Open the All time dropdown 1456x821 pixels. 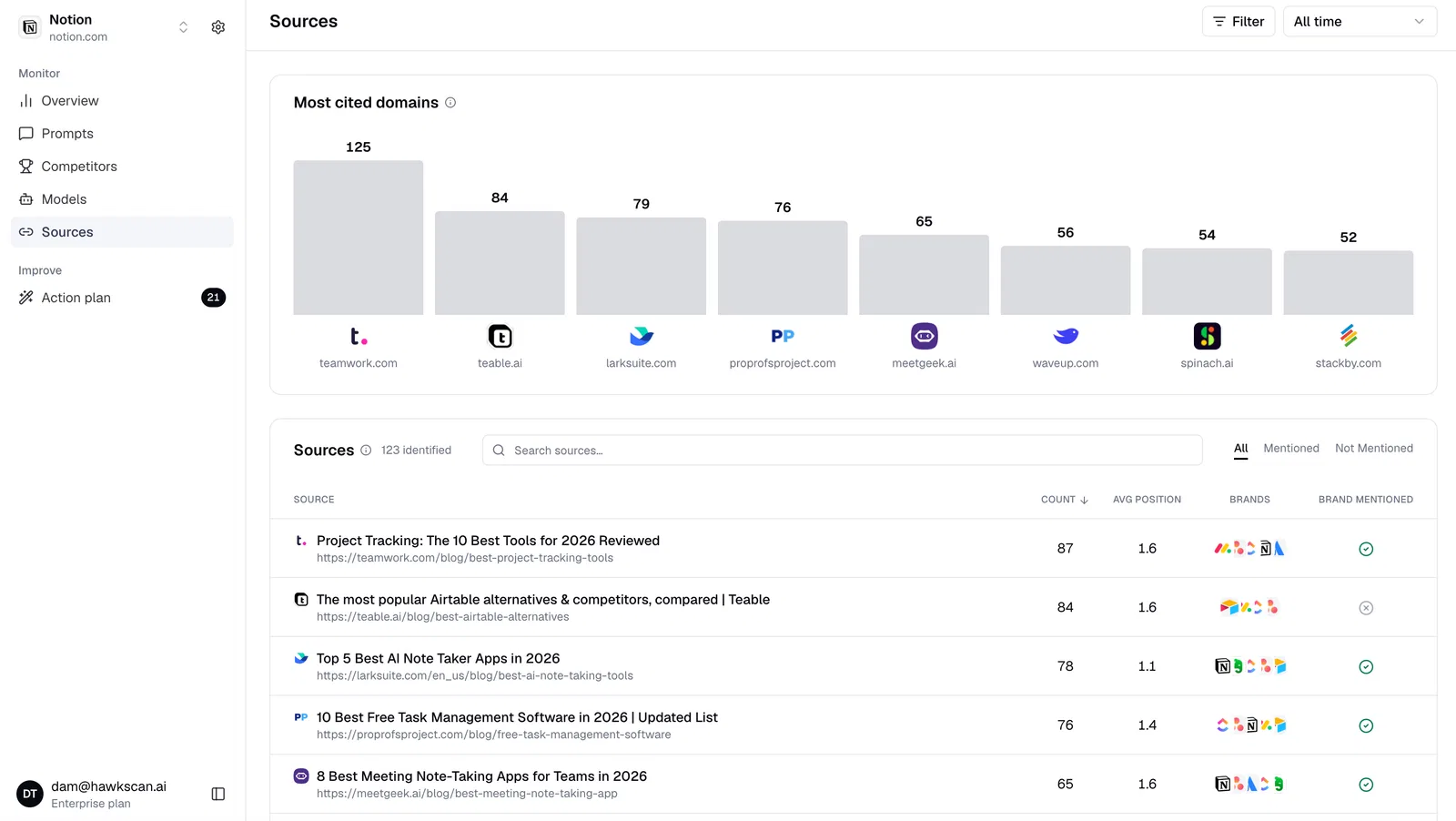pos(1360,22)
